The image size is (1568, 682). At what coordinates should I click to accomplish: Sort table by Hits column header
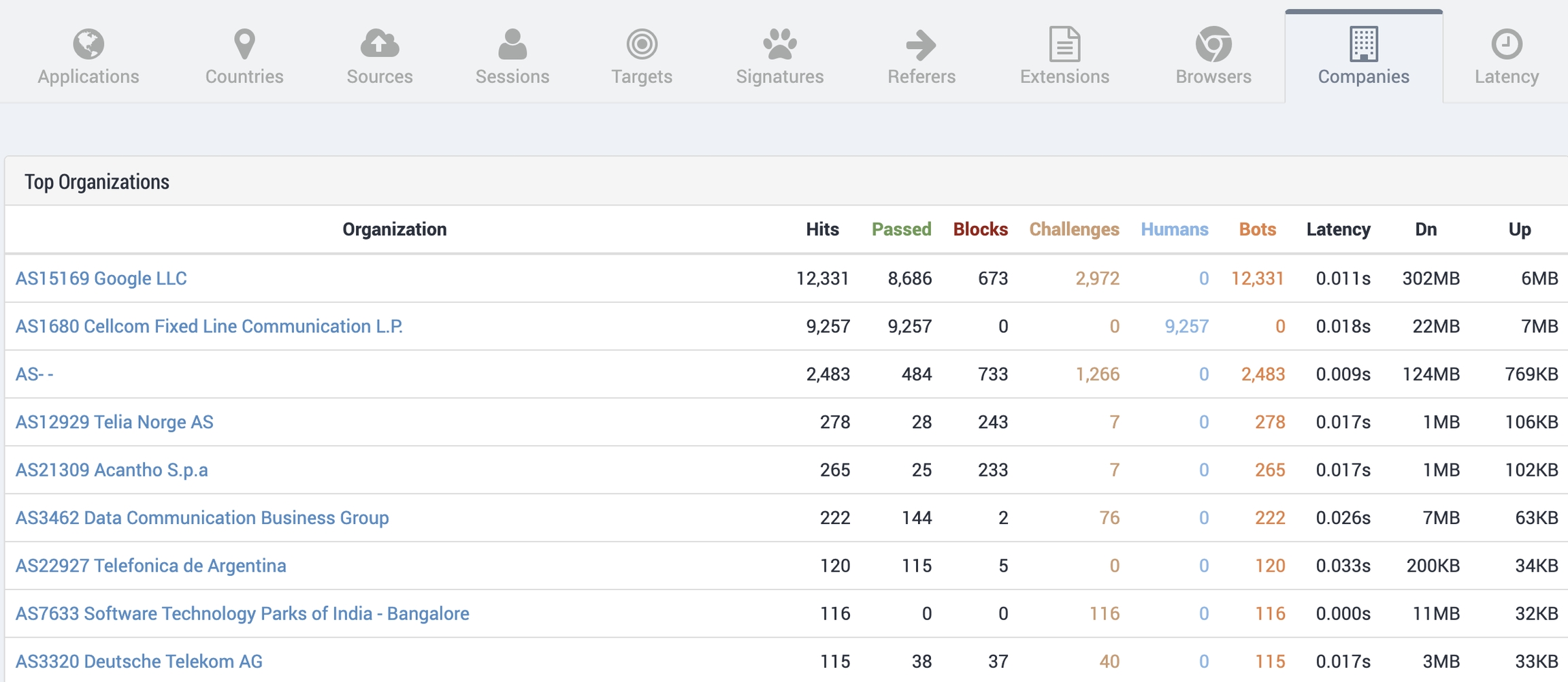coord(822,229)
